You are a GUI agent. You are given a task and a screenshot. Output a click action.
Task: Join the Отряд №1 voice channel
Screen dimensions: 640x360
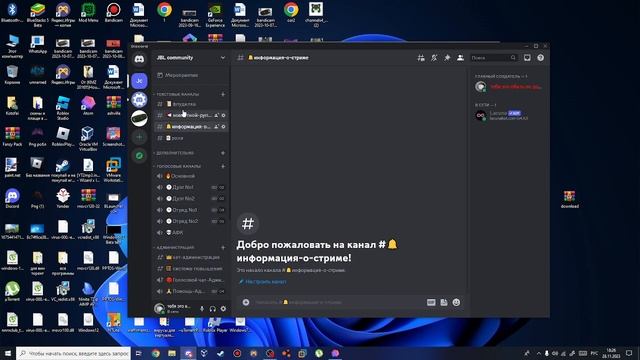coord(191,210)
